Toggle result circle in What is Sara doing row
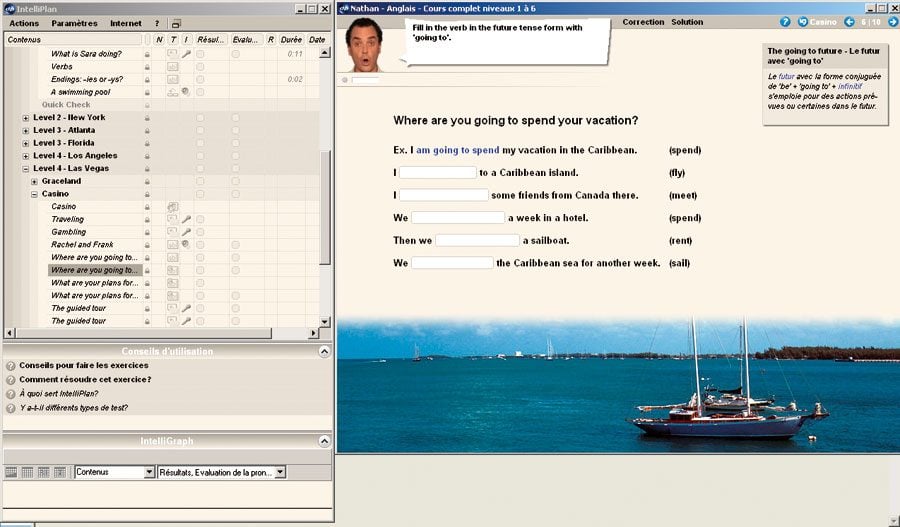This screenshot has height=527, width=900. click(200, 54)
